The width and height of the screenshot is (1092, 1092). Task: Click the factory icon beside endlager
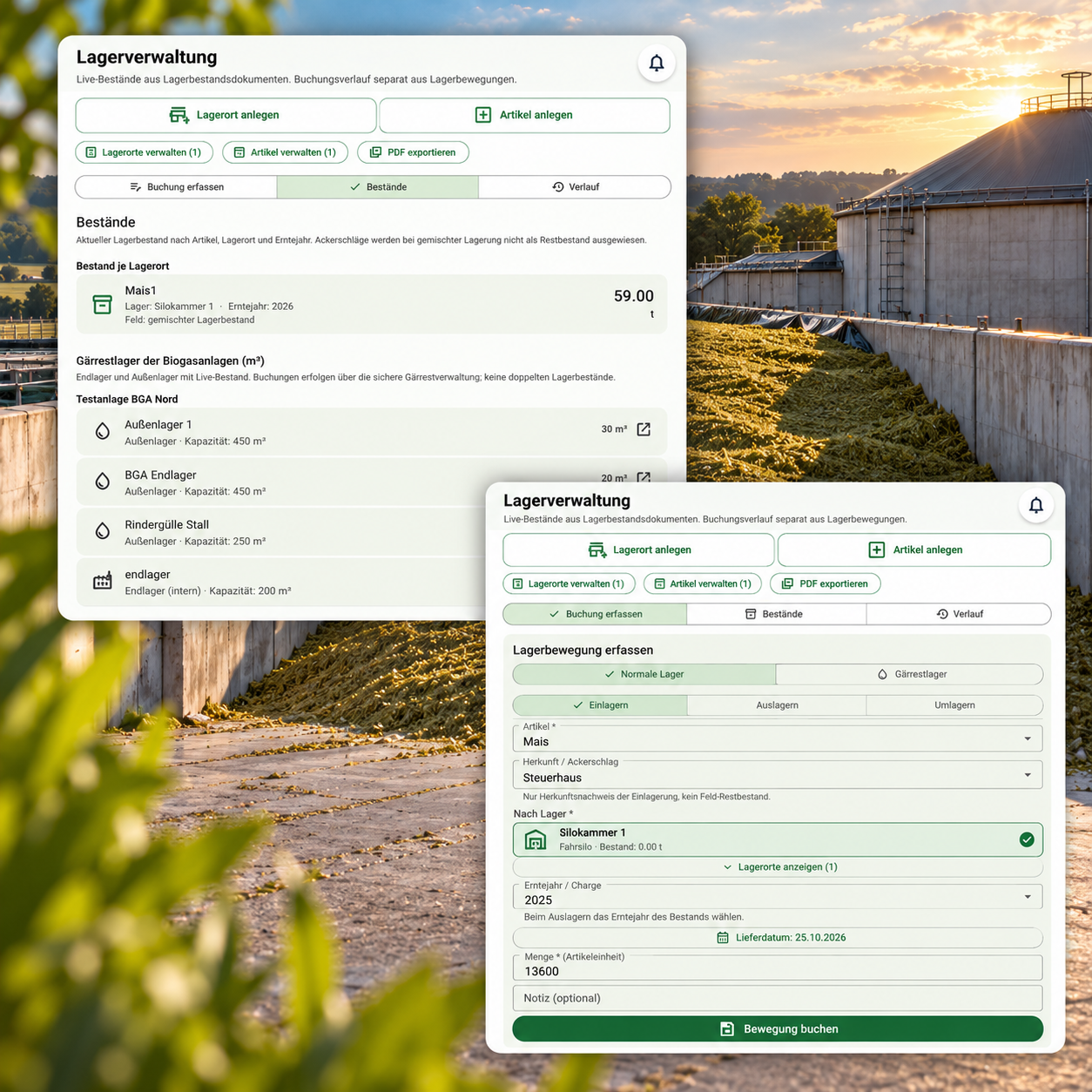point(103,581)
